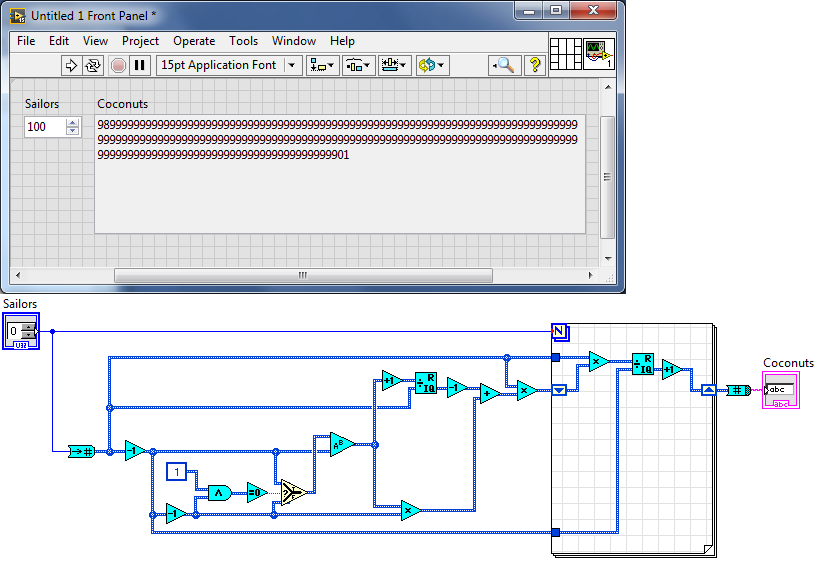Click the horizontal scrollbar thumb
828x581 pixels.
coord(303,275)
